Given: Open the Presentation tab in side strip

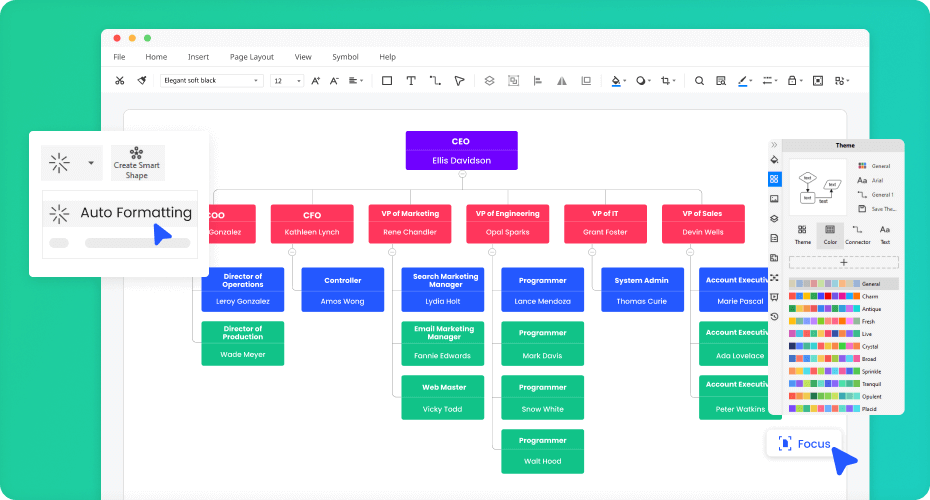Looking at the screenshot, I should tap(774, 297).
